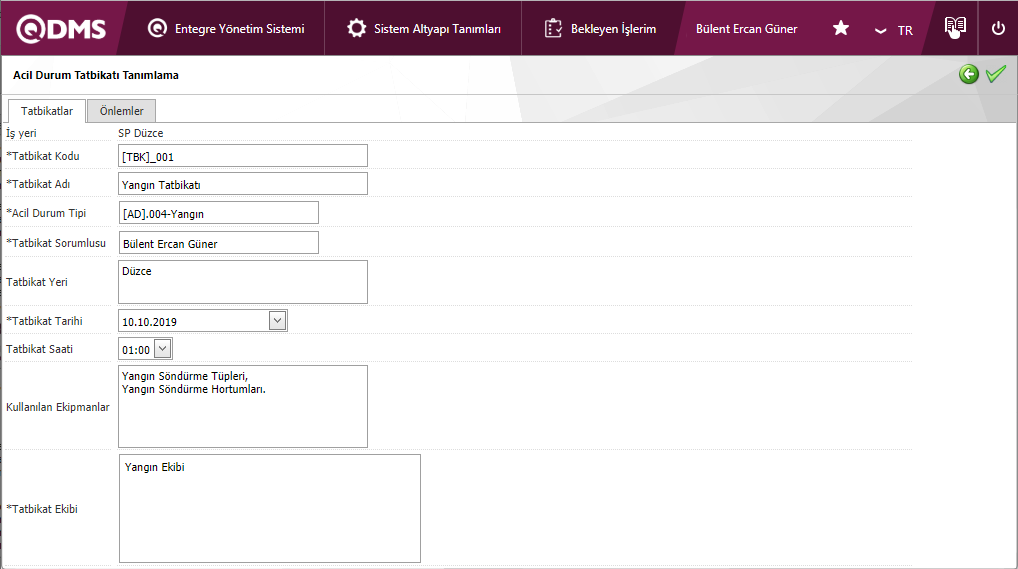Open the Entegre Yönetim Sistemi menu

click(x=226, y=29)
